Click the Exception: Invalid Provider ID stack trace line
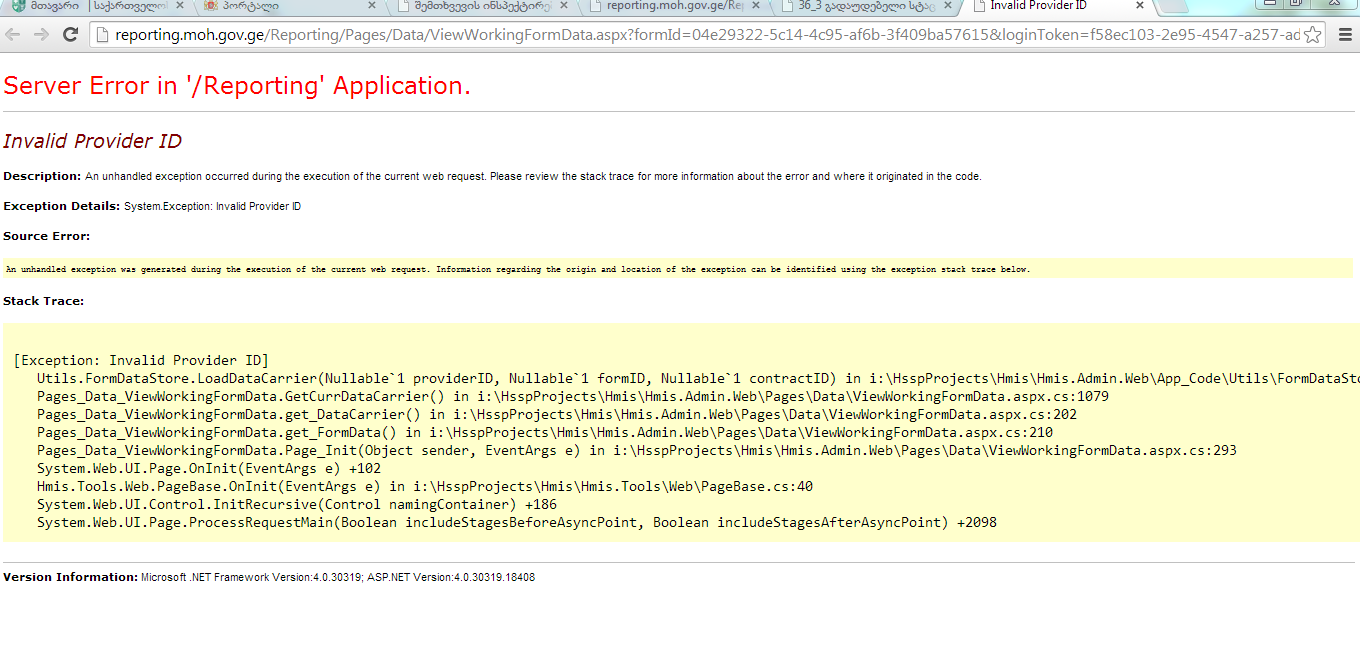This screenshot has height=670, width=1360. click(141, 361)
